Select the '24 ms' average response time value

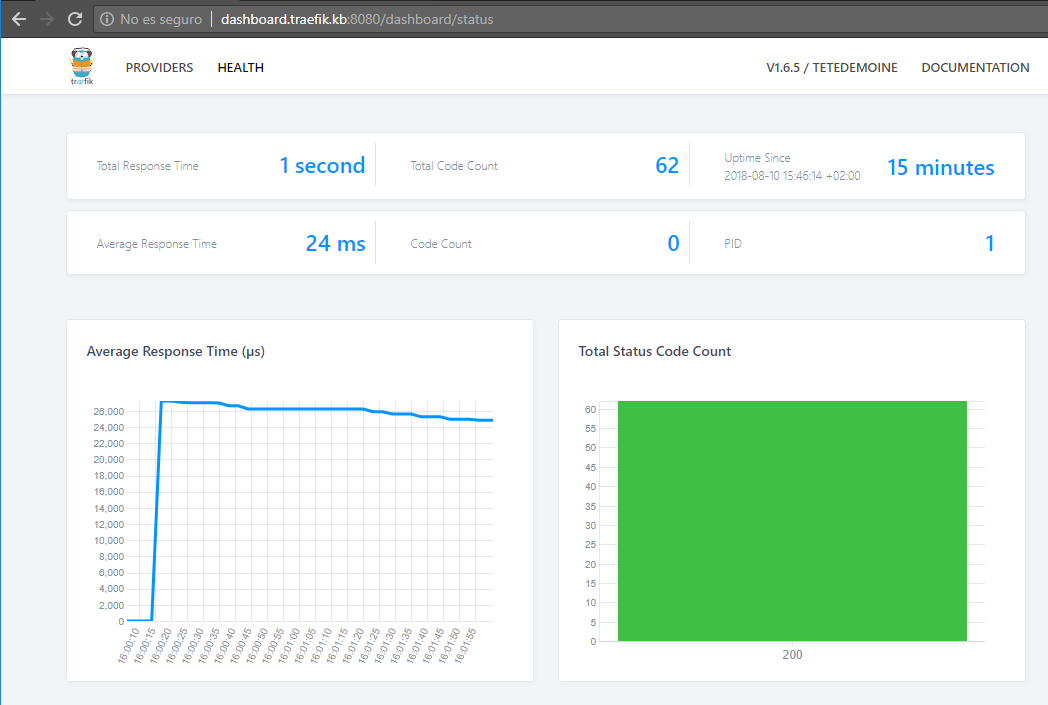pyautogui.click(x=336, y=243)
